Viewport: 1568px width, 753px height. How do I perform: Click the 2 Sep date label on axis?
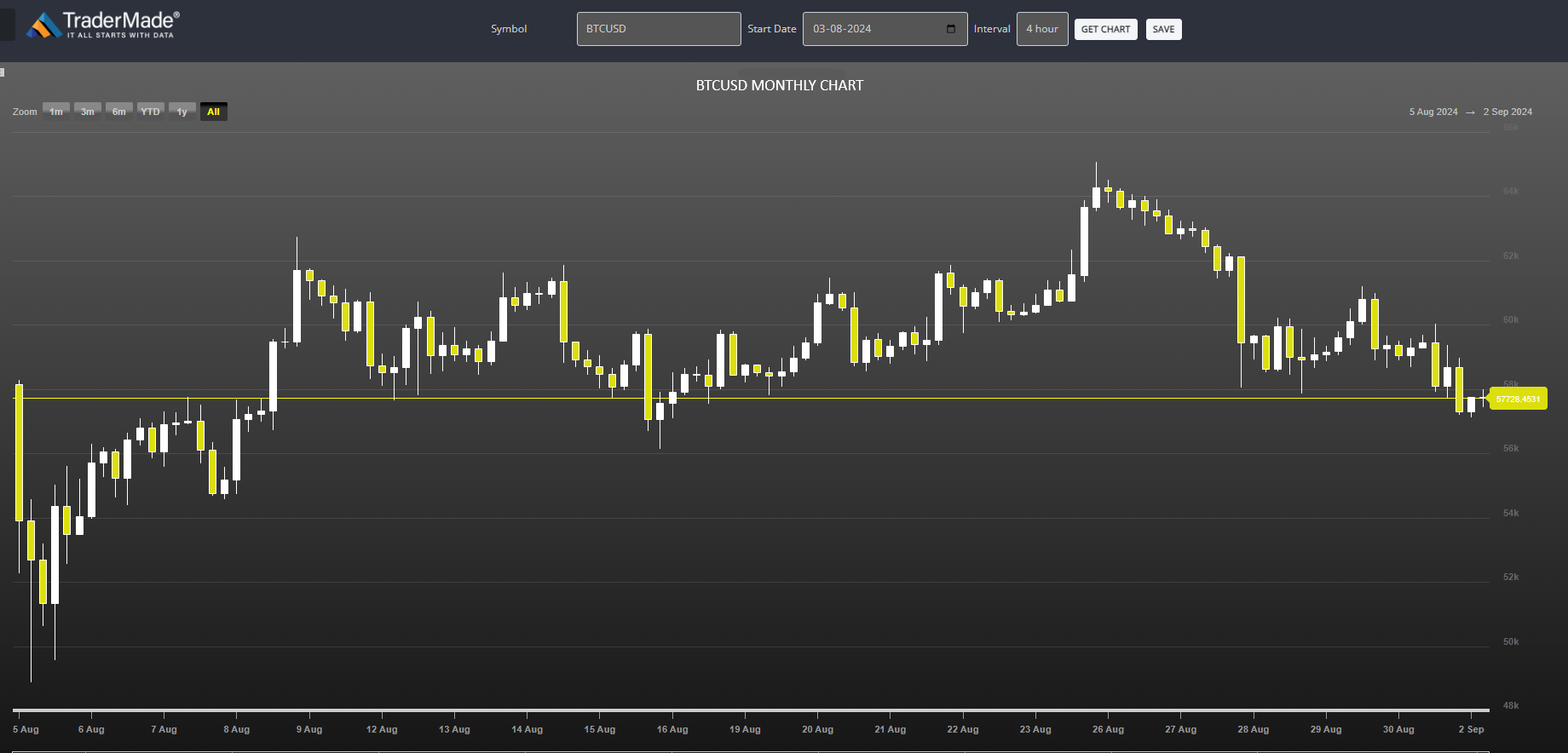(x=1471, y=729)
